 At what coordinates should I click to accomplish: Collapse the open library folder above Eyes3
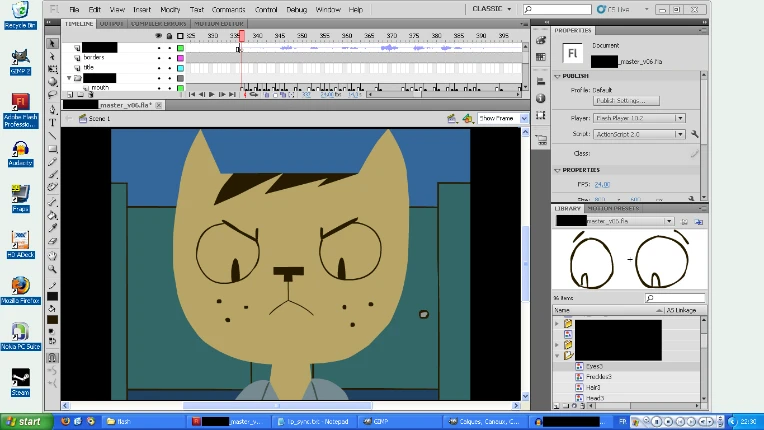[x=557, y=355]
